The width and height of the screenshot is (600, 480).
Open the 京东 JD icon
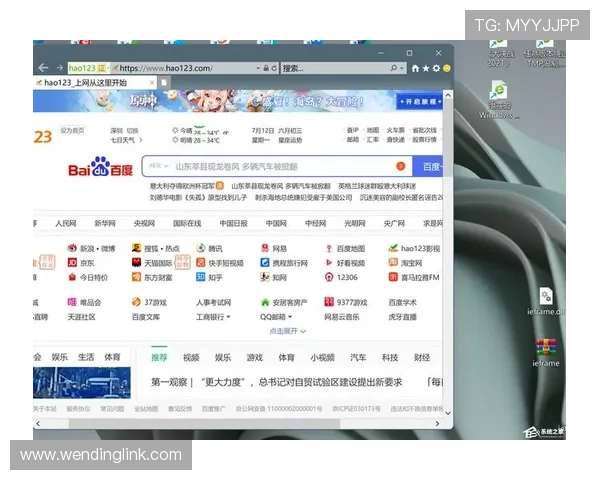(x=72, y=263)
